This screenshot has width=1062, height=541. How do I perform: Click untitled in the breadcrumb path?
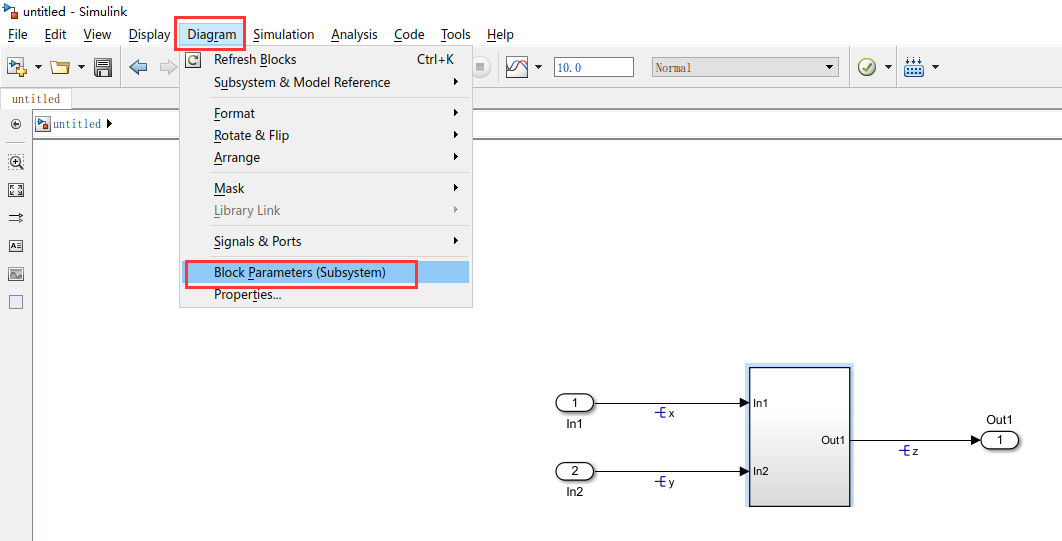[x=77, y=124]
